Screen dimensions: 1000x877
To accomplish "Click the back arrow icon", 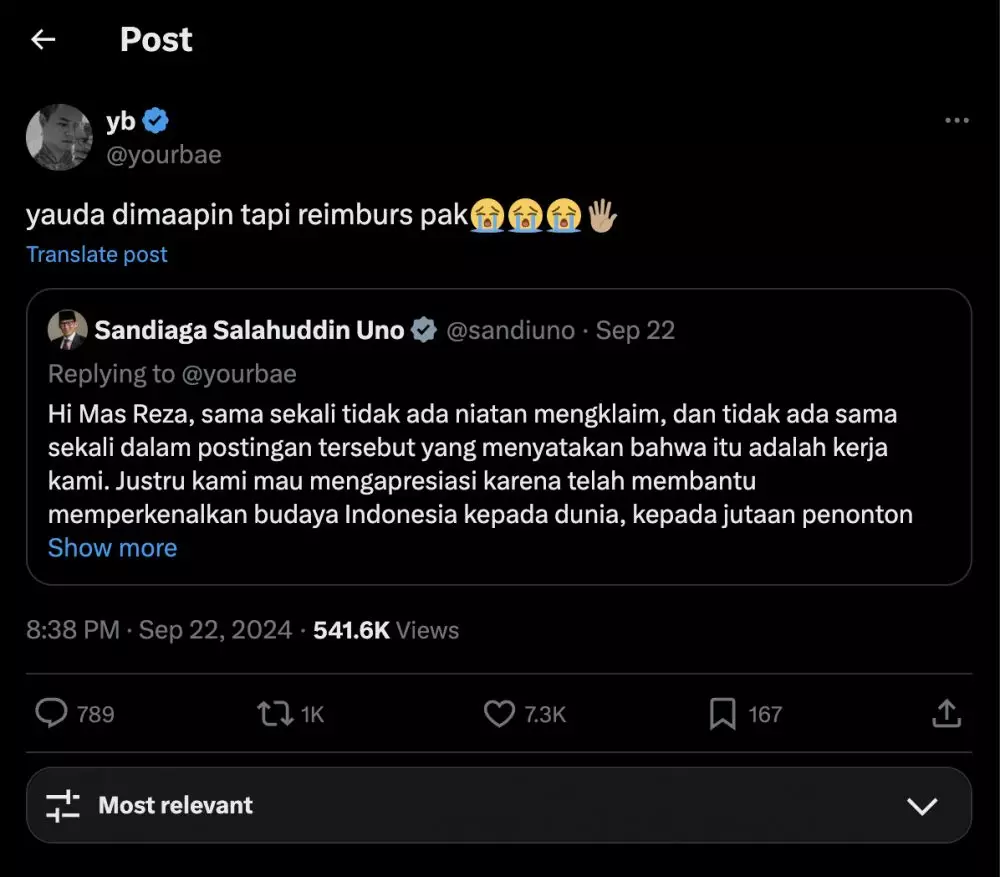I will click(x=43, y=40).
